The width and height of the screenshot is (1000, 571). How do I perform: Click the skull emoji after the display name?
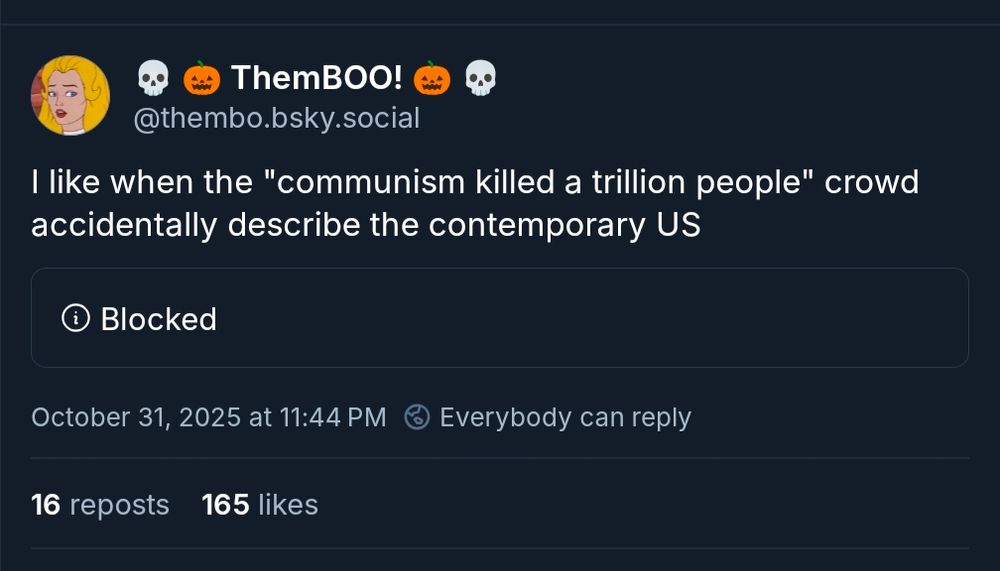coord(481,77)
